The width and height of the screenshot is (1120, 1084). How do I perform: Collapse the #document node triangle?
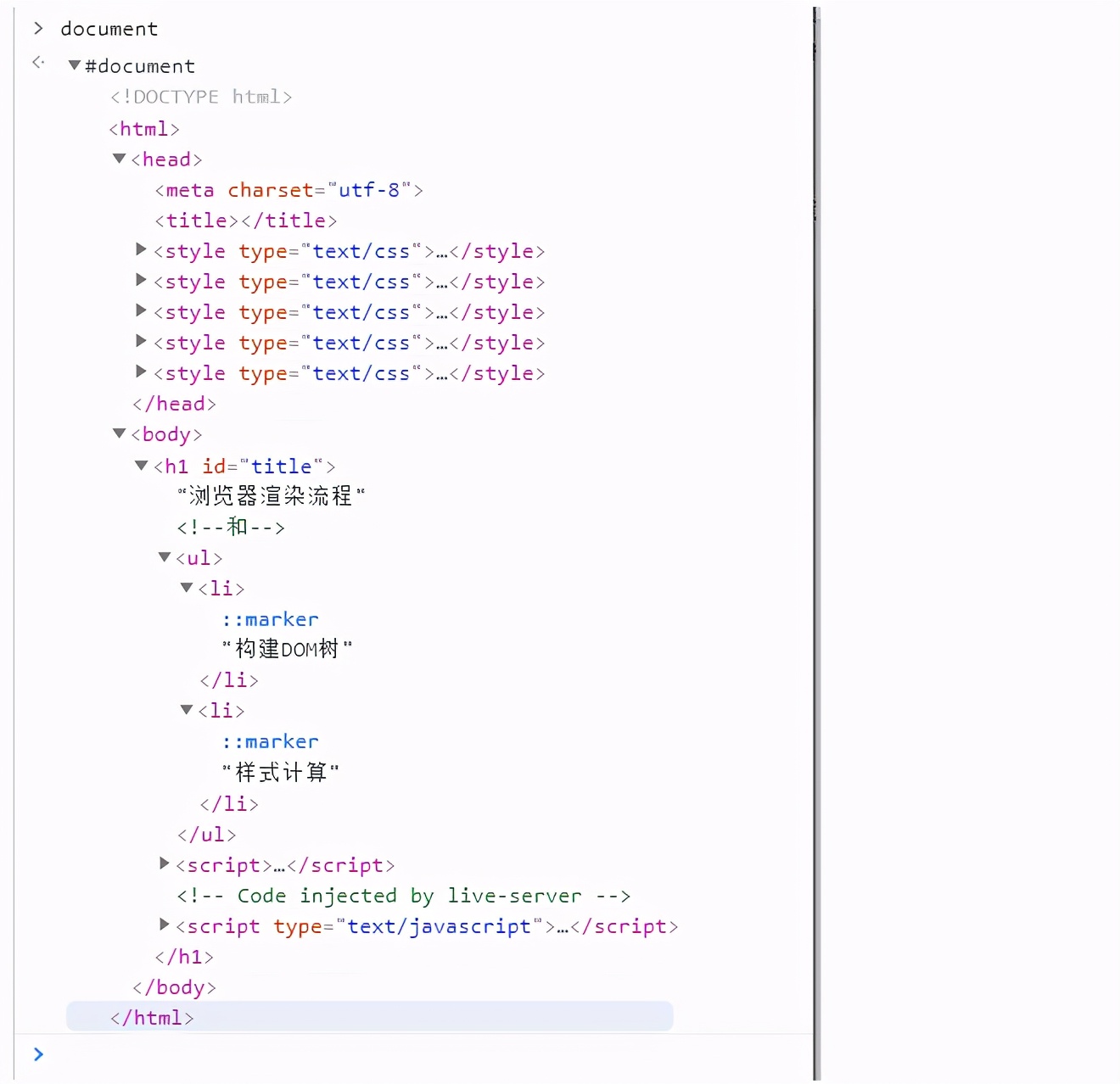pyautogui.click(x=75, y=65)
